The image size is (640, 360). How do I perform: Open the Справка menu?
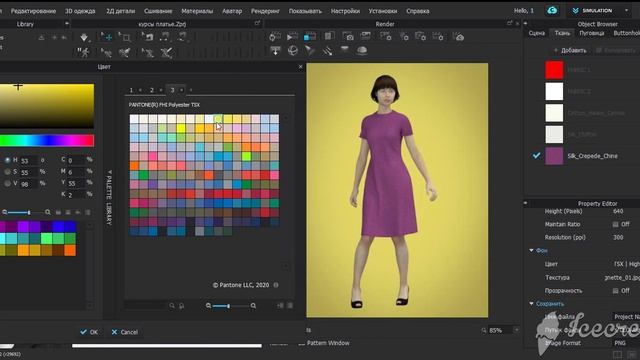coord(418,11)
